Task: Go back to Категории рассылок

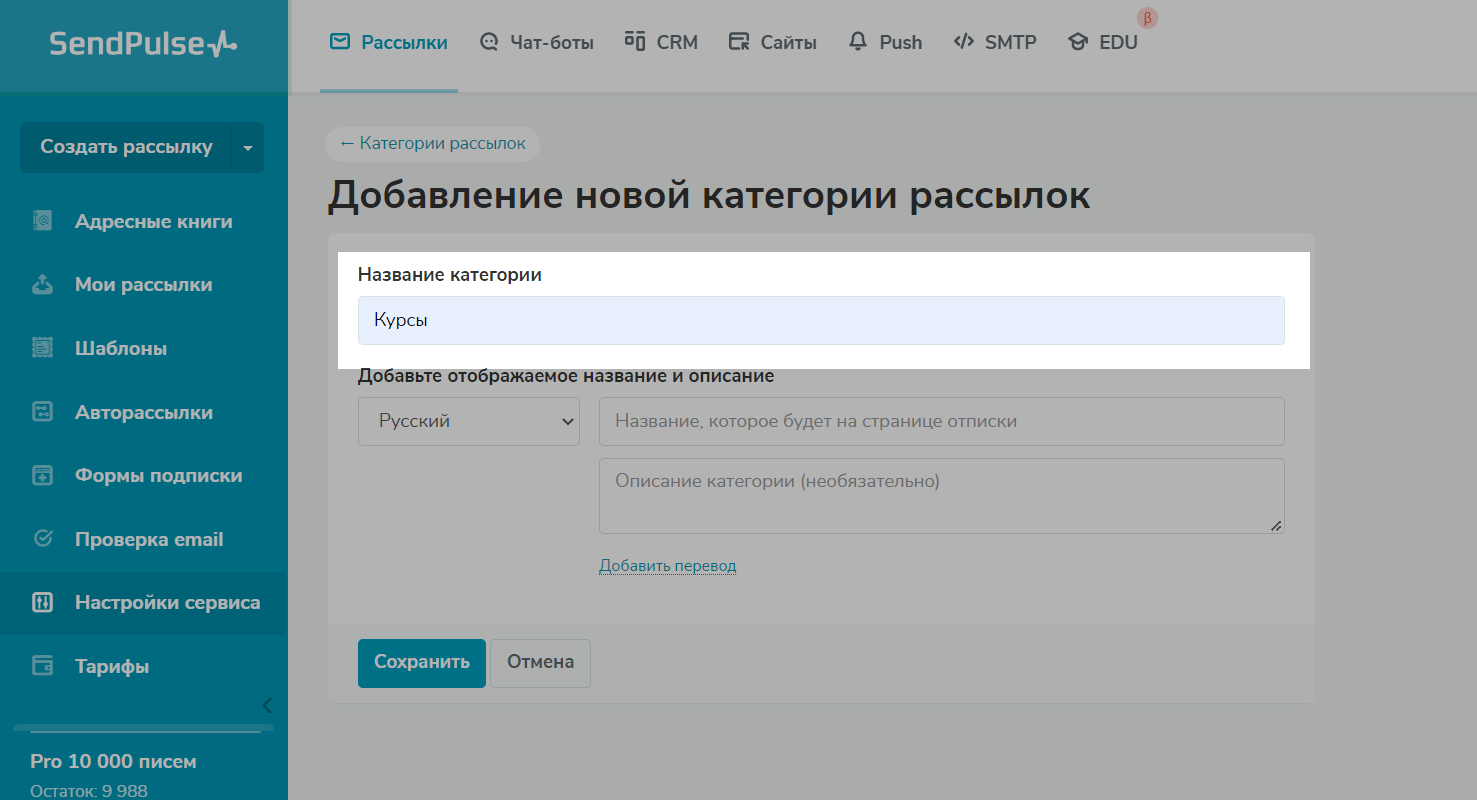Action: click(432, 144)
